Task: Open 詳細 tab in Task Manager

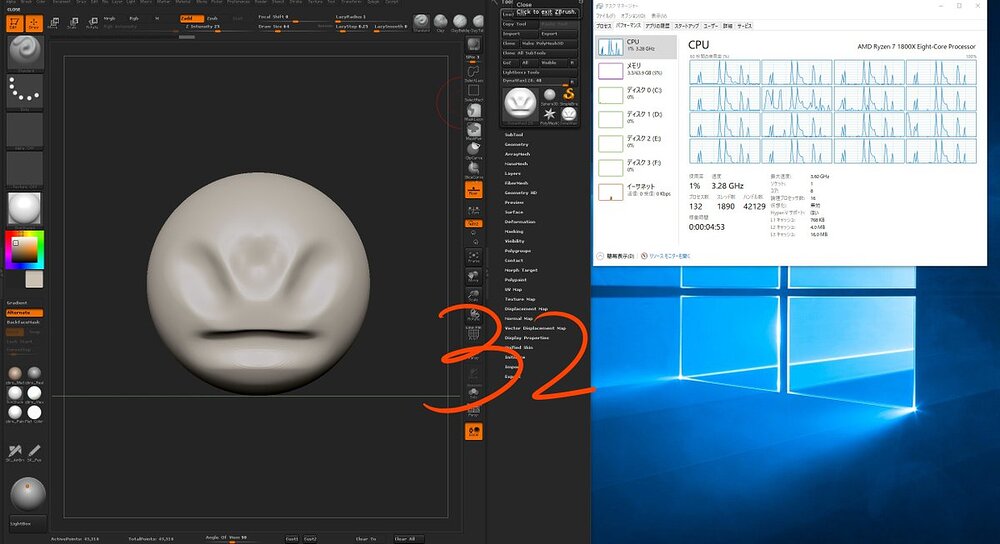Action: 728,26
